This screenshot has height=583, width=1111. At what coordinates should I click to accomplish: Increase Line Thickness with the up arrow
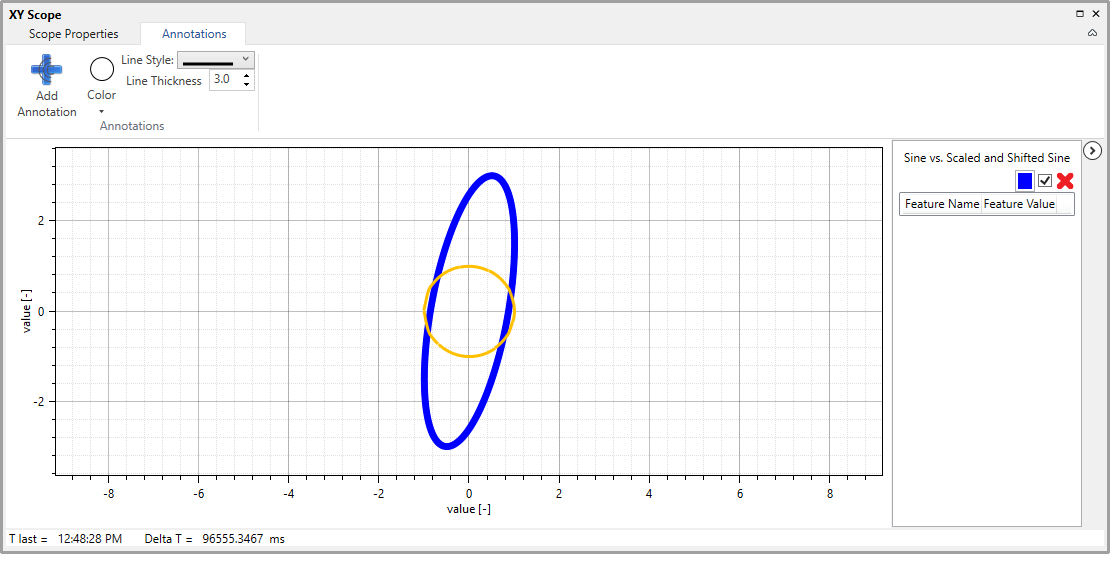(246, 75)
